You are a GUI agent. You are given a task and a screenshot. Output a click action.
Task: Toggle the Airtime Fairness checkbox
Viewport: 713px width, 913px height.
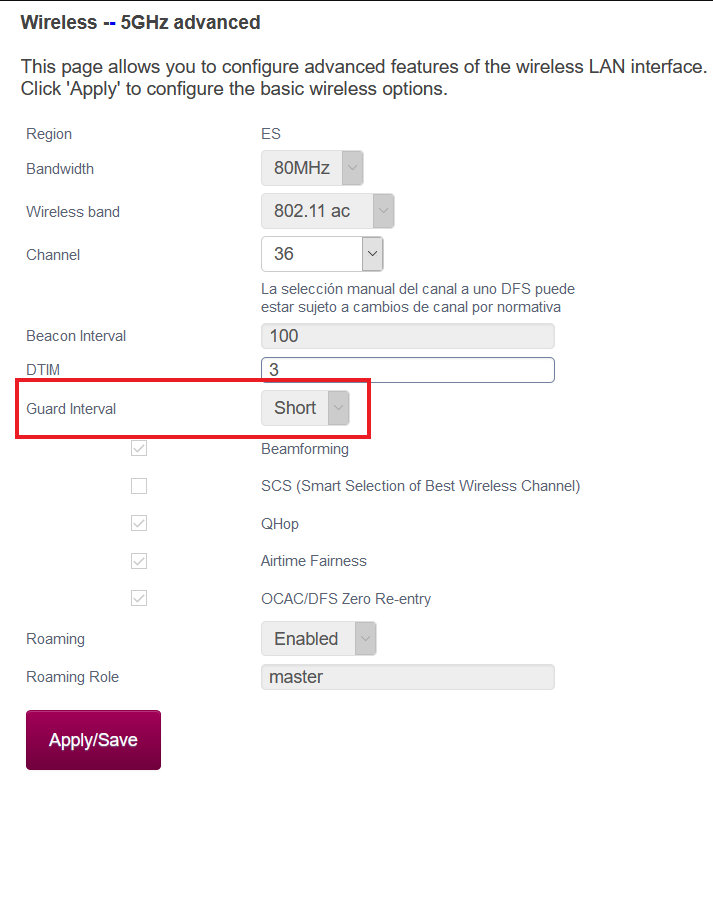pos(139,561)
